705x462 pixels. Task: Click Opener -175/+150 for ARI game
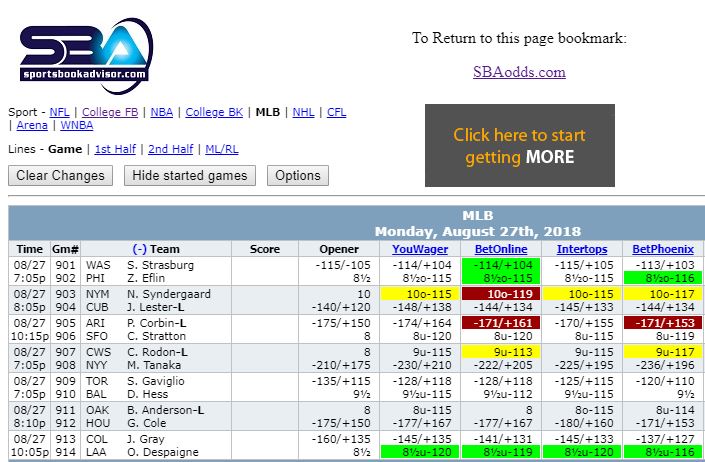341,323
